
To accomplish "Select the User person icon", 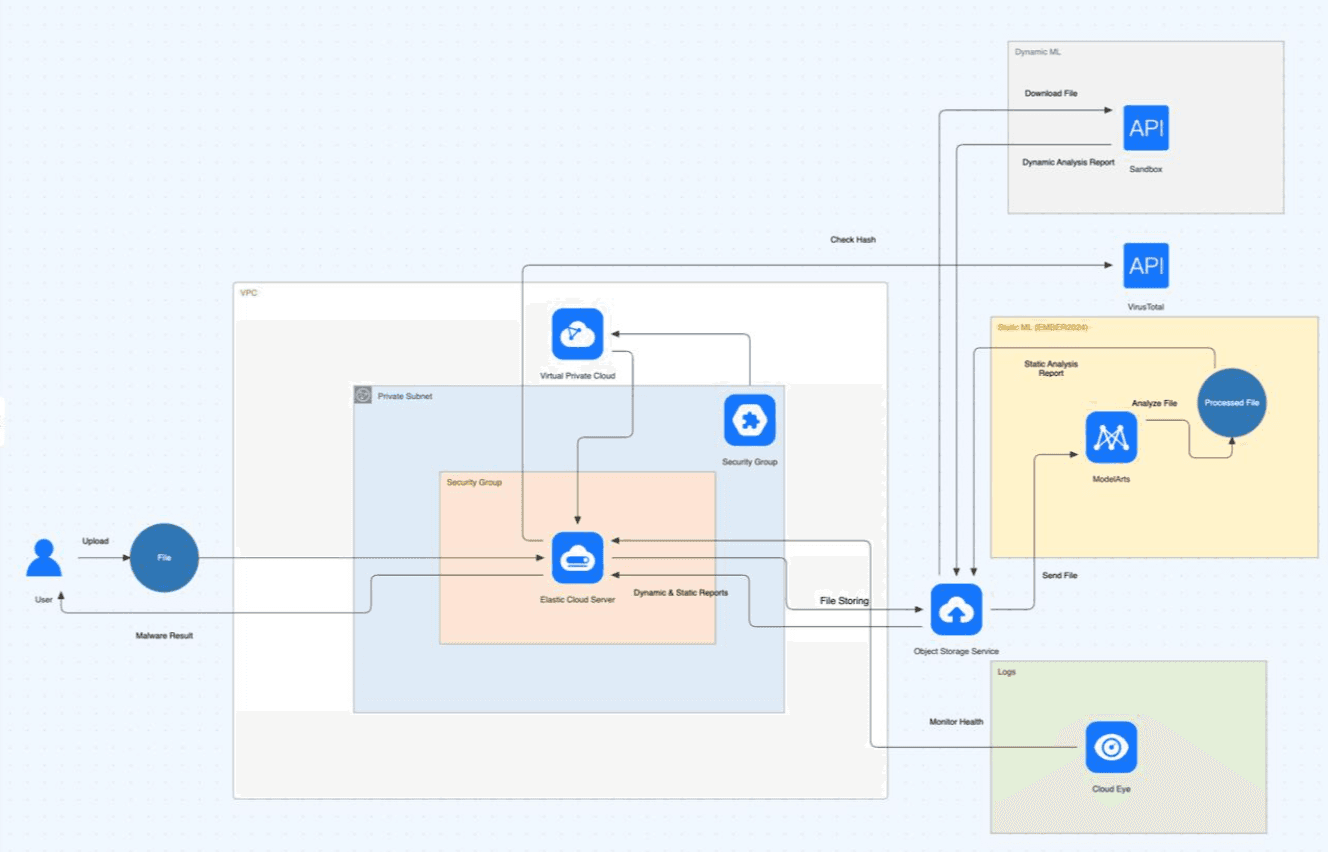I will pos(44,558).
